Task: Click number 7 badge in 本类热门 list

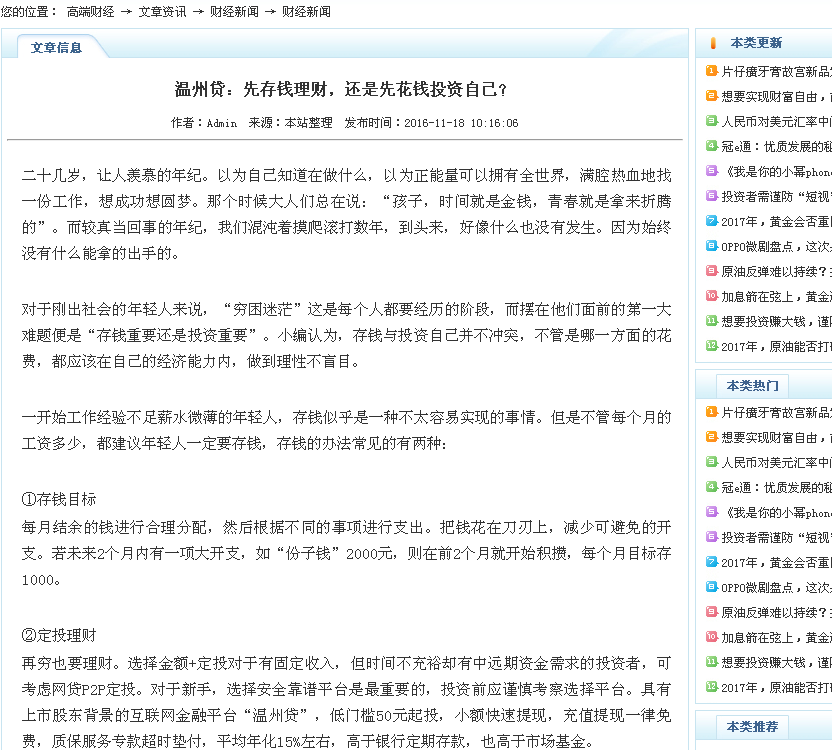Action: tap(711, 562)
